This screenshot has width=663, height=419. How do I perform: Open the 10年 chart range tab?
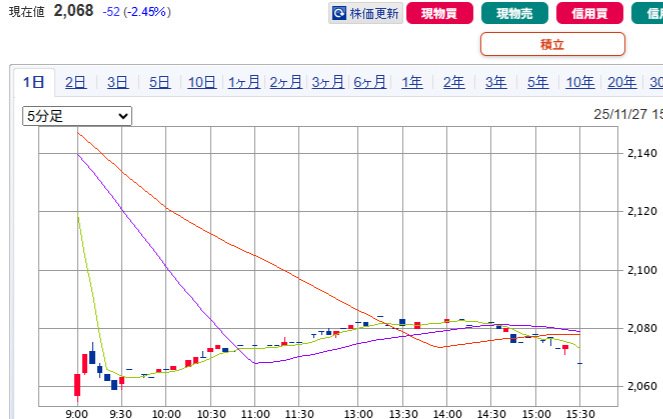[x=580, y=83]
